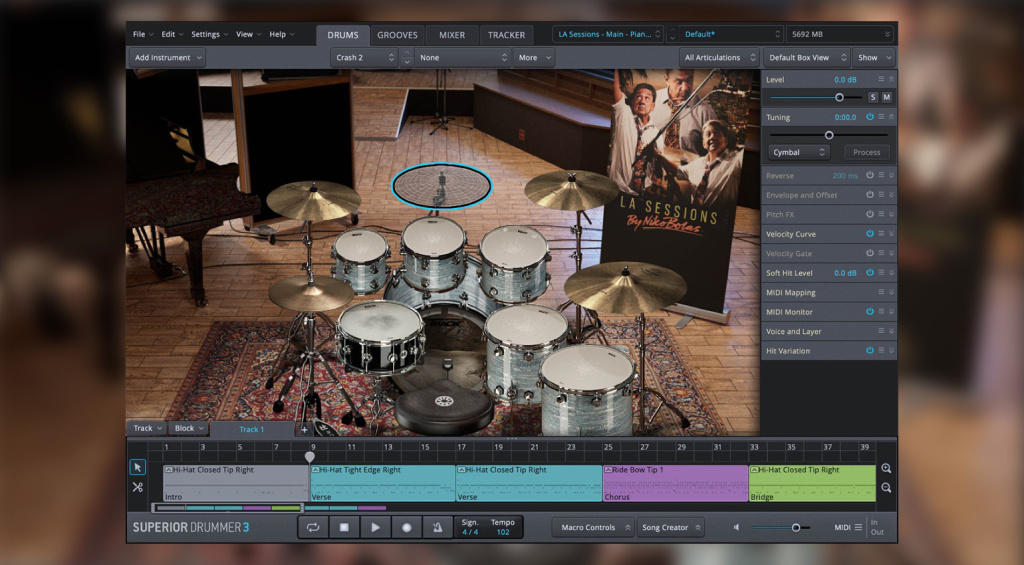Open Song Creator panel

[x=671, y=527]
